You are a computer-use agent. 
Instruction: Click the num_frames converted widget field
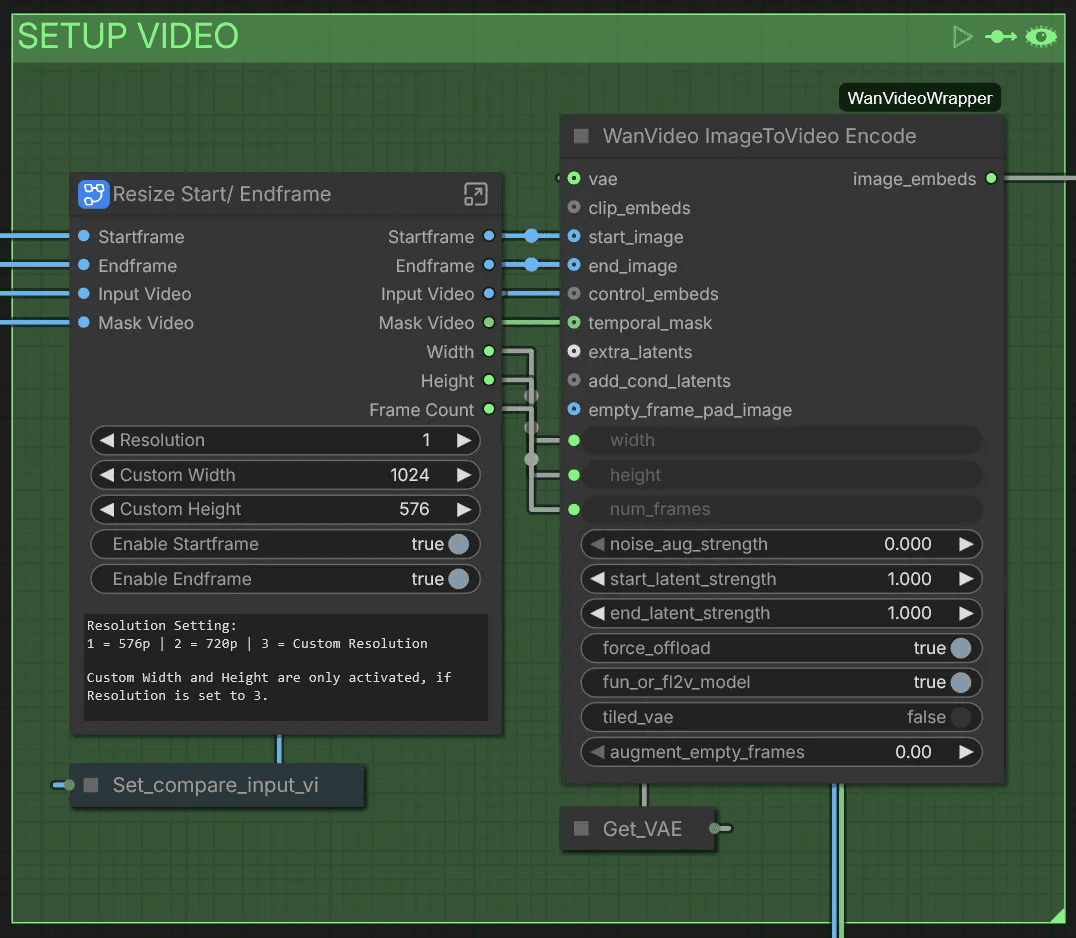pyautogui.click(x=782, y=509)
